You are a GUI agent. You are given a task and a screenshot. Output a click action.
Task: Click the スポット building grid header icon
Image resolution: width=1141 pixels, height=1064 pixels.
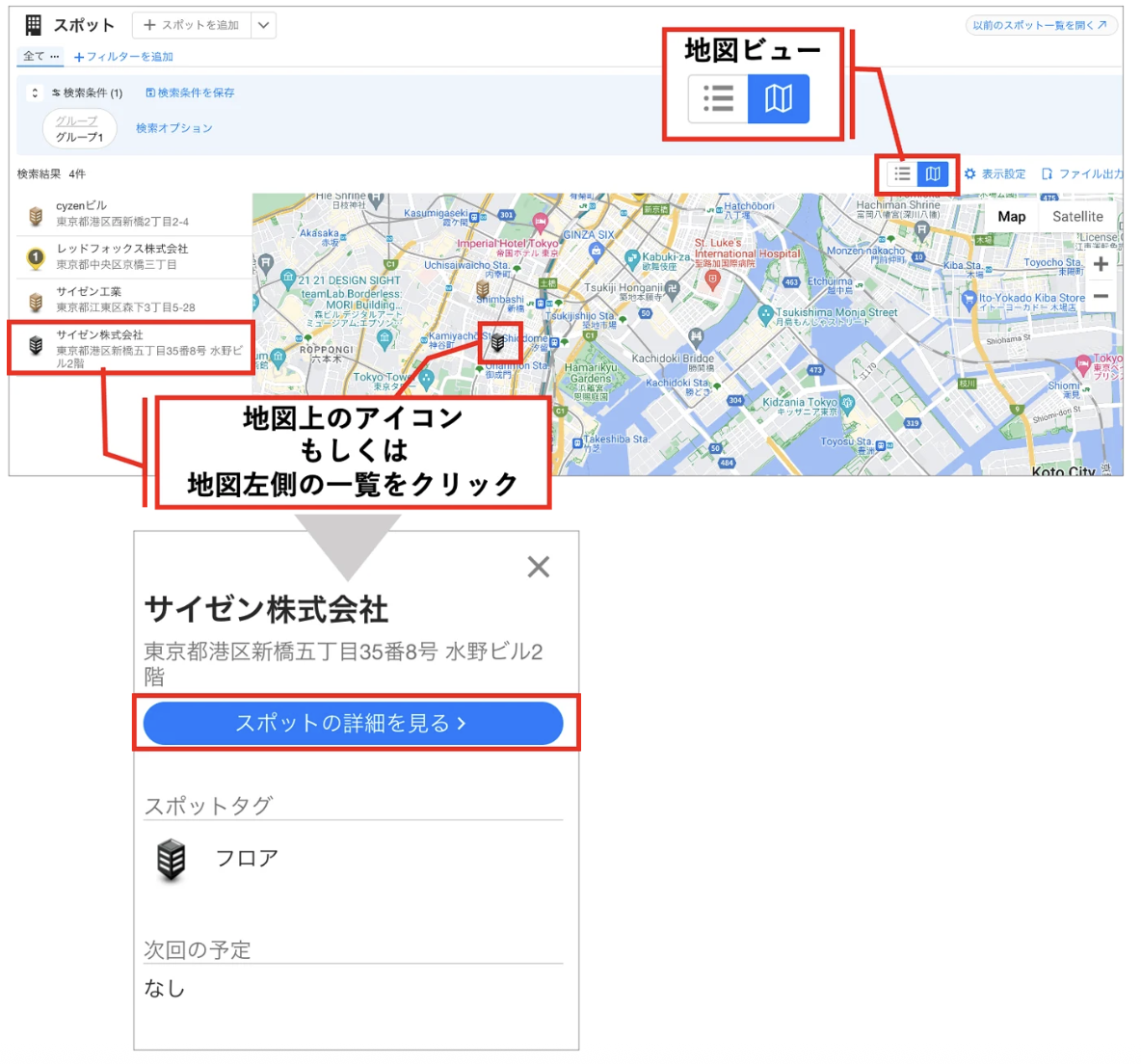pos(34,25)
